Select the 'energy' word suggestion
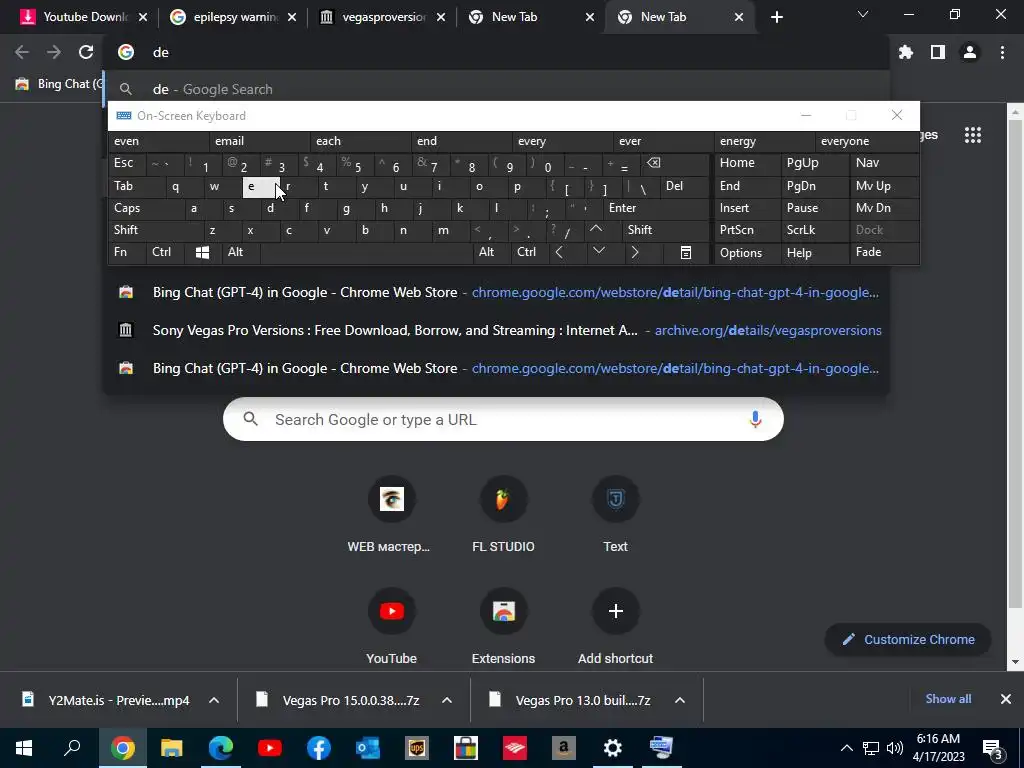This screenshot has width=1024, height=768. tap(764, 141)
